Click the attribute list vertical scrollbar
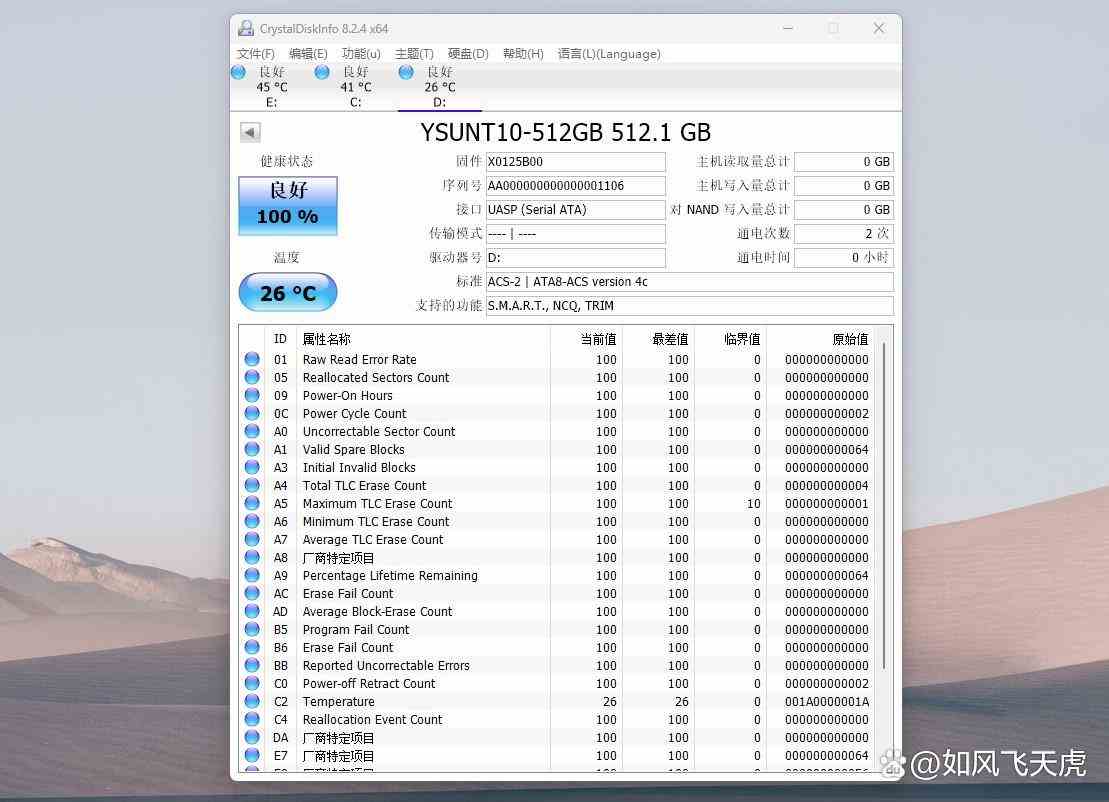Image resolution: width=1109 pixels, height=802 pixels. pyautogui.click(x=884, y=500)
